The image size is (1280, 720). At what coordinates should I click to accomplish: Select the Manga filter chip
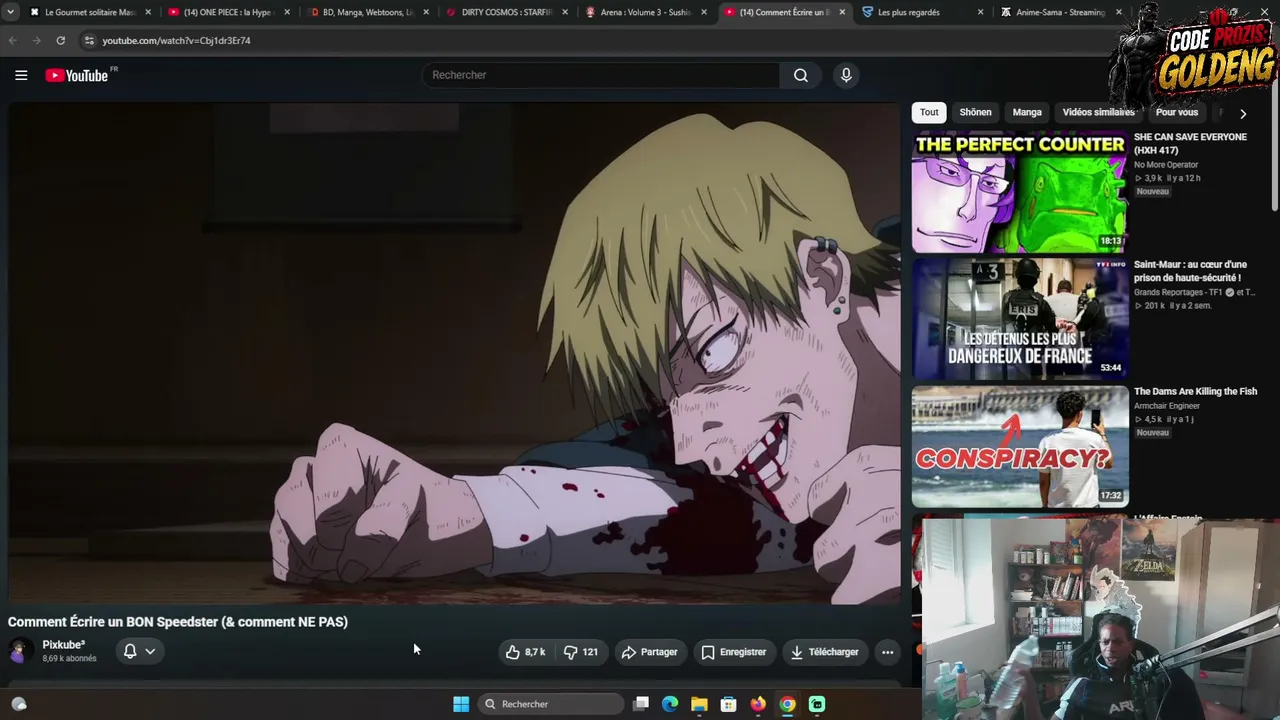tap(1027, 112)
